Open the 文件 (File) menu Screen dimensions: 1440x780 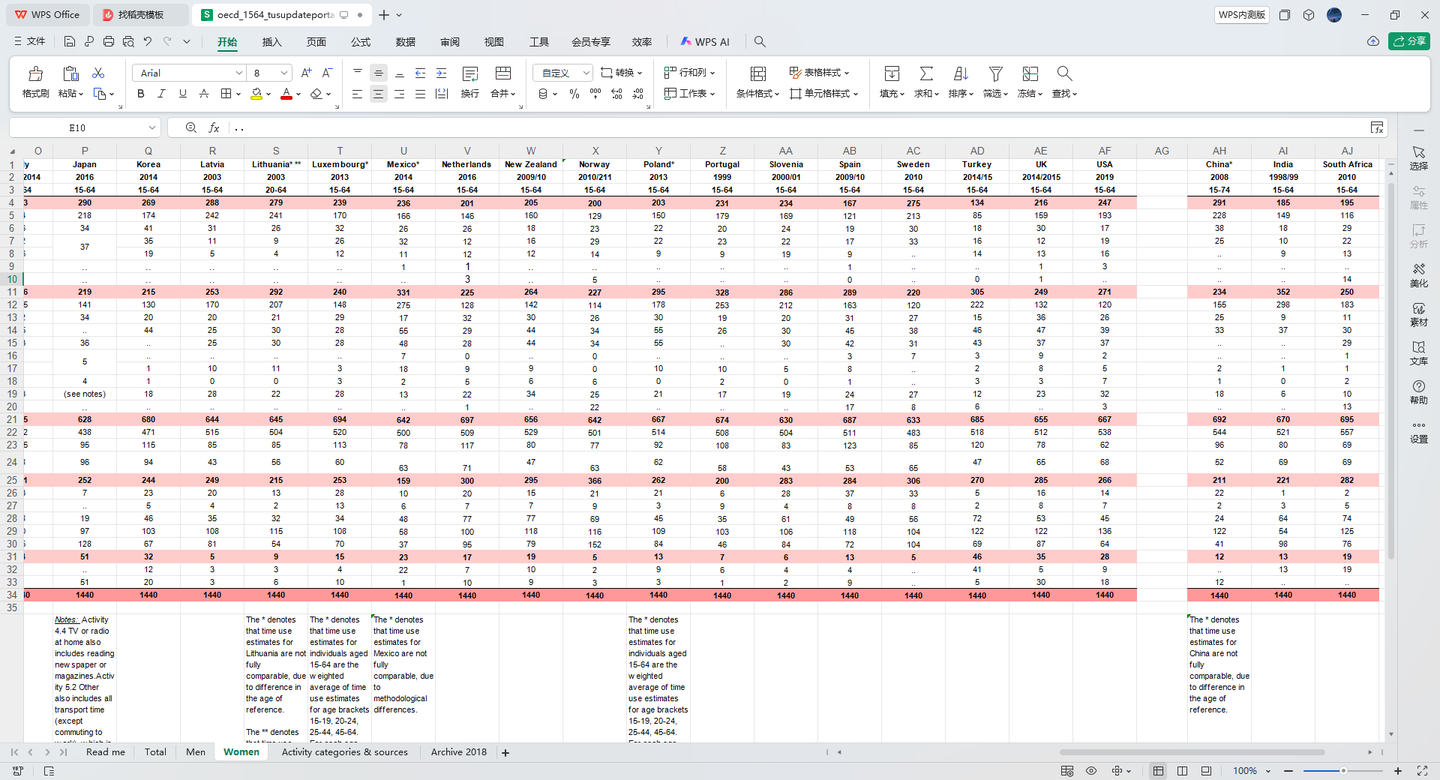(29, 42)
